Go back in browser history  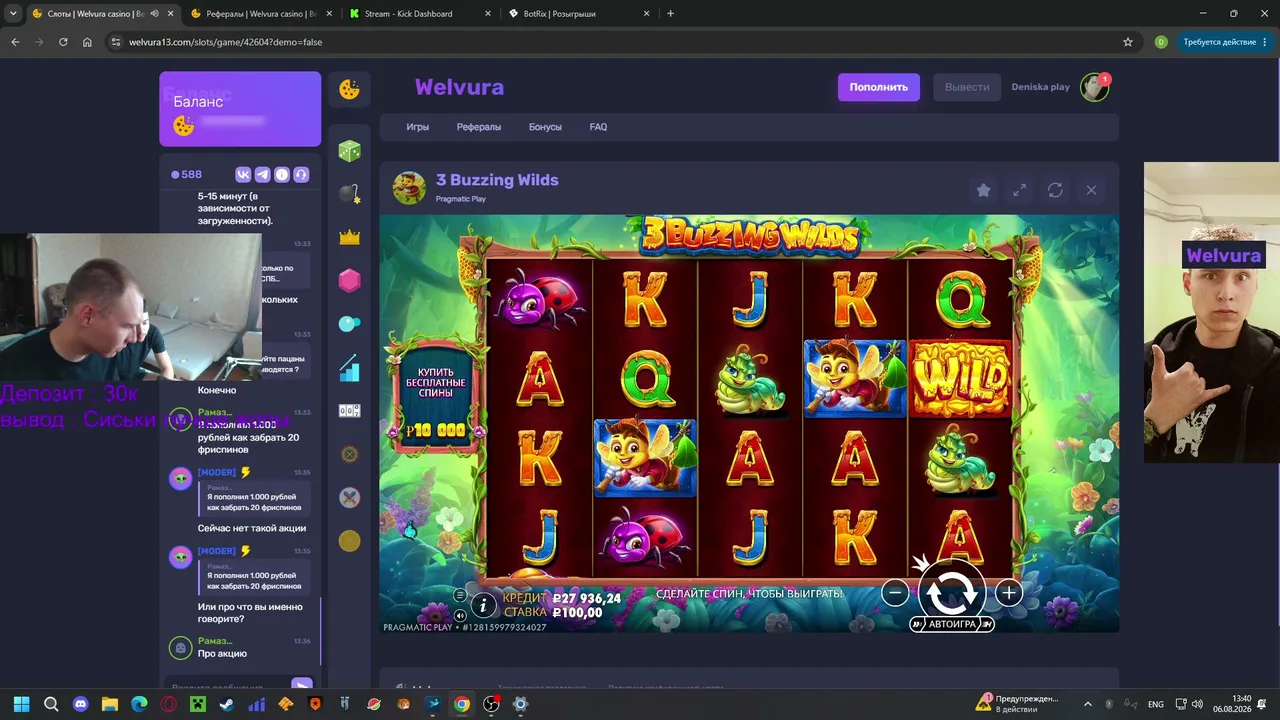click(15, 42)
